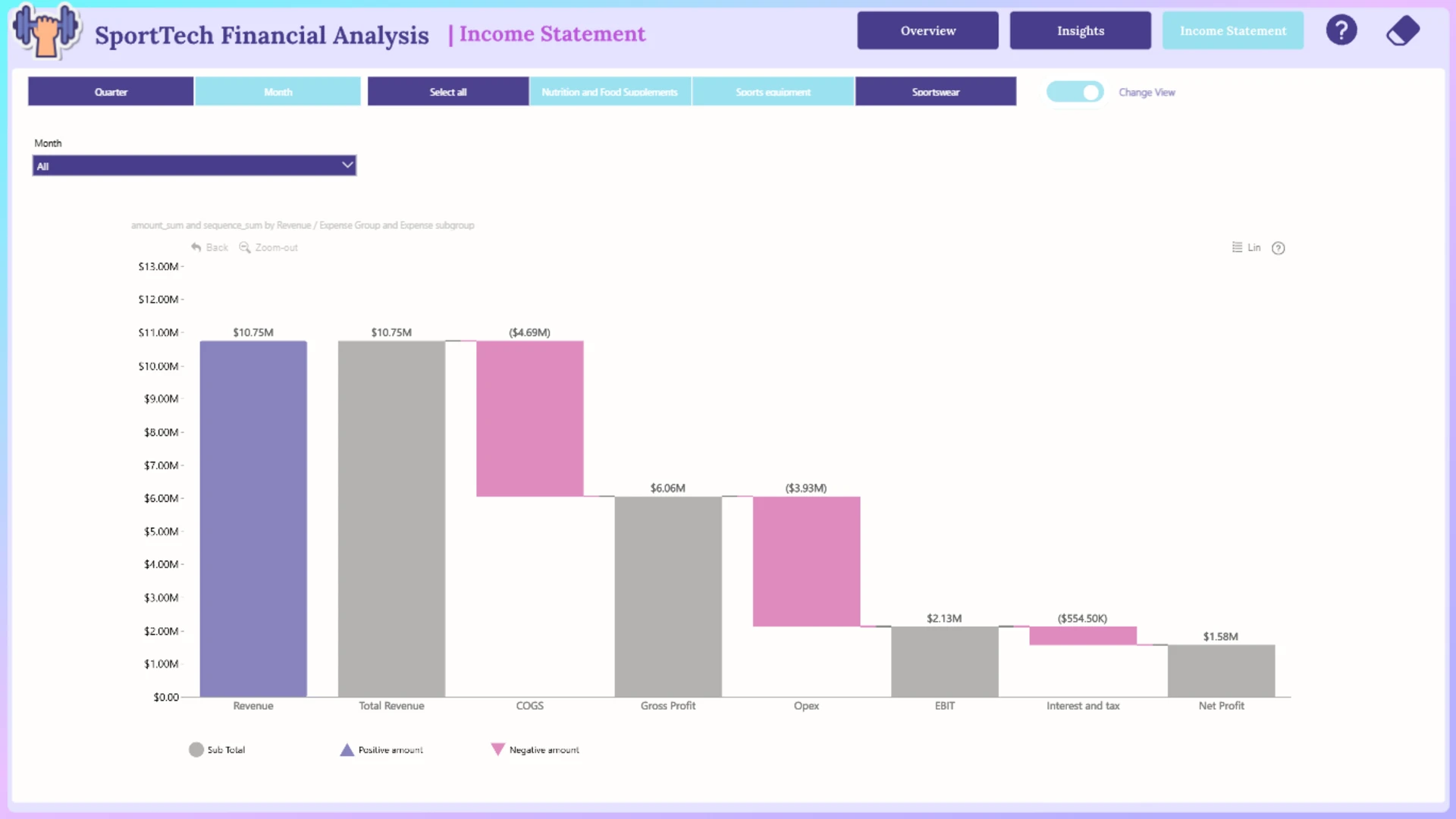Image resolution: width=1456 pixels, height=819 pixels.
Task: Filter by Sportswear category
Action: point(935,92)
